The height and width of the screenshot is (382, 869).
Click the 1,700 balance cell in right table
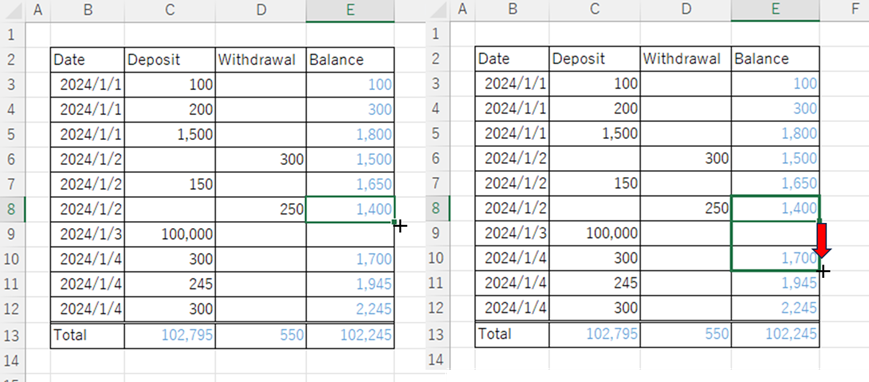coord(775,259)
